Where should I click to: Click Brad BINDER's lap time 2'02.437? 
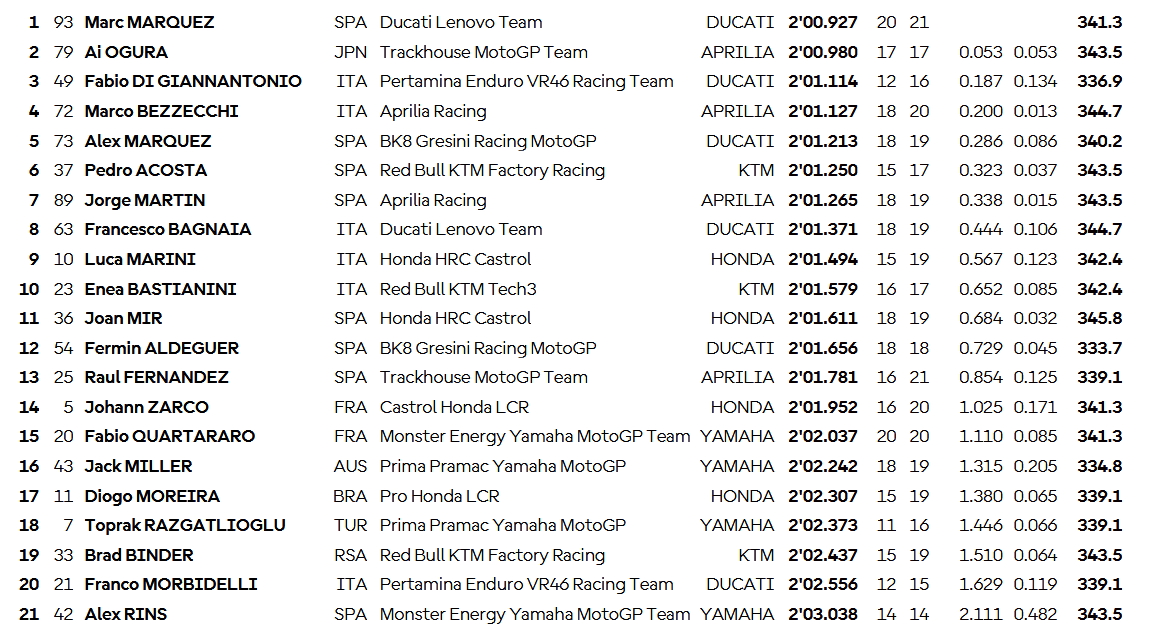[822, 555]
